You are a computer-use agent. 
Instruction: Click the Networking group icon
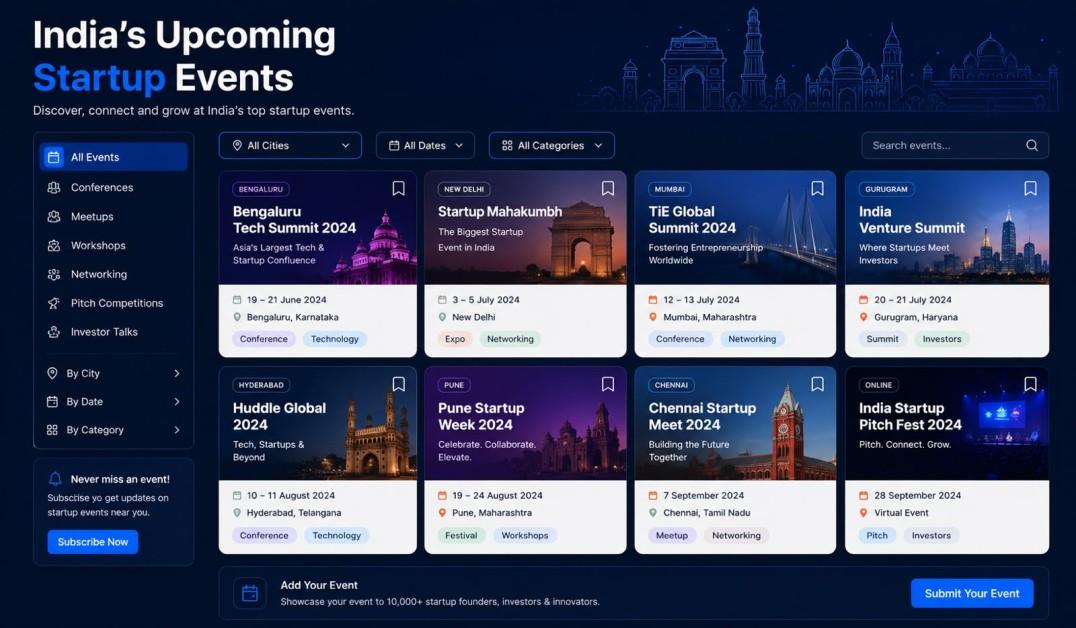pyautogui.click(x=54, y=274)
